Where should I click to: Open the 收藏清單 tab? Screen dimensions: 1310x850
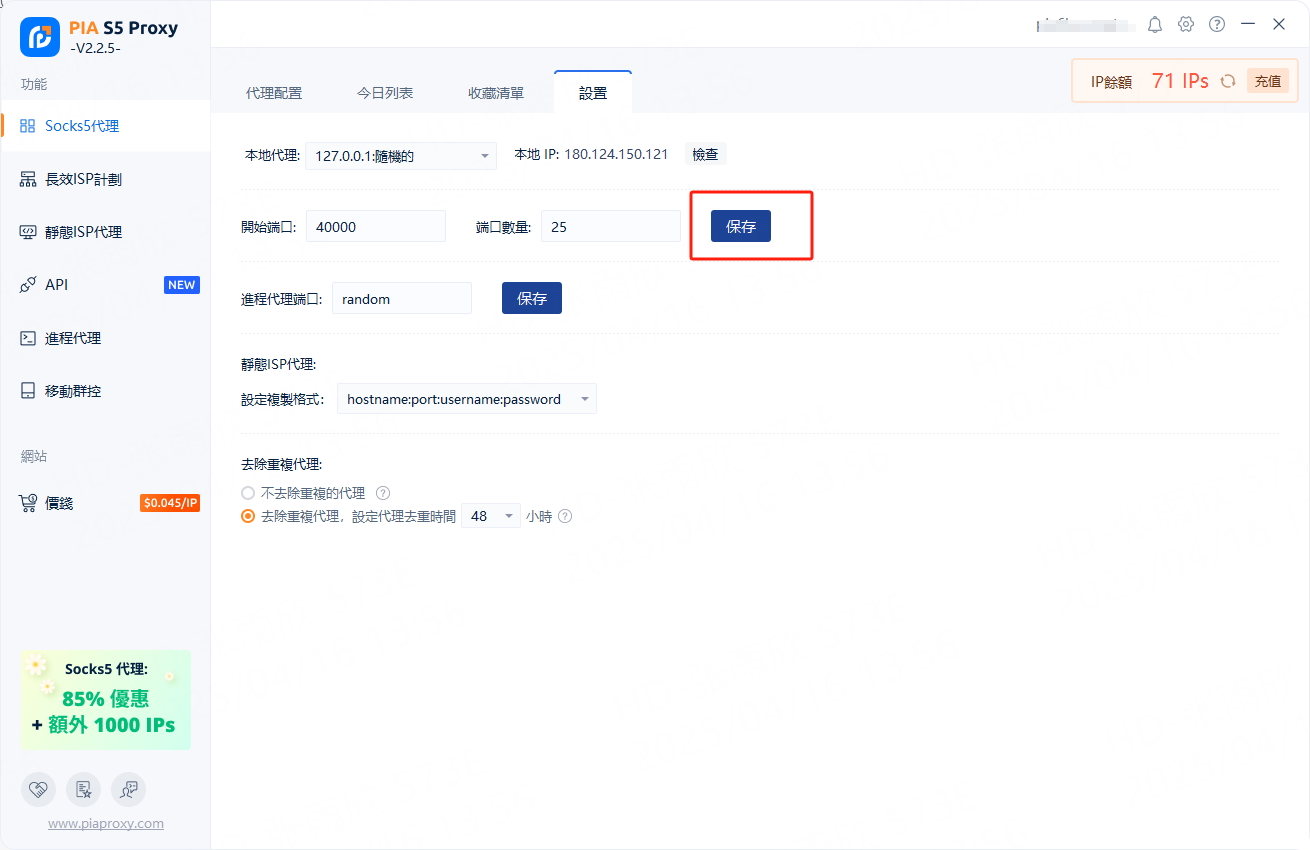[496, 93]
